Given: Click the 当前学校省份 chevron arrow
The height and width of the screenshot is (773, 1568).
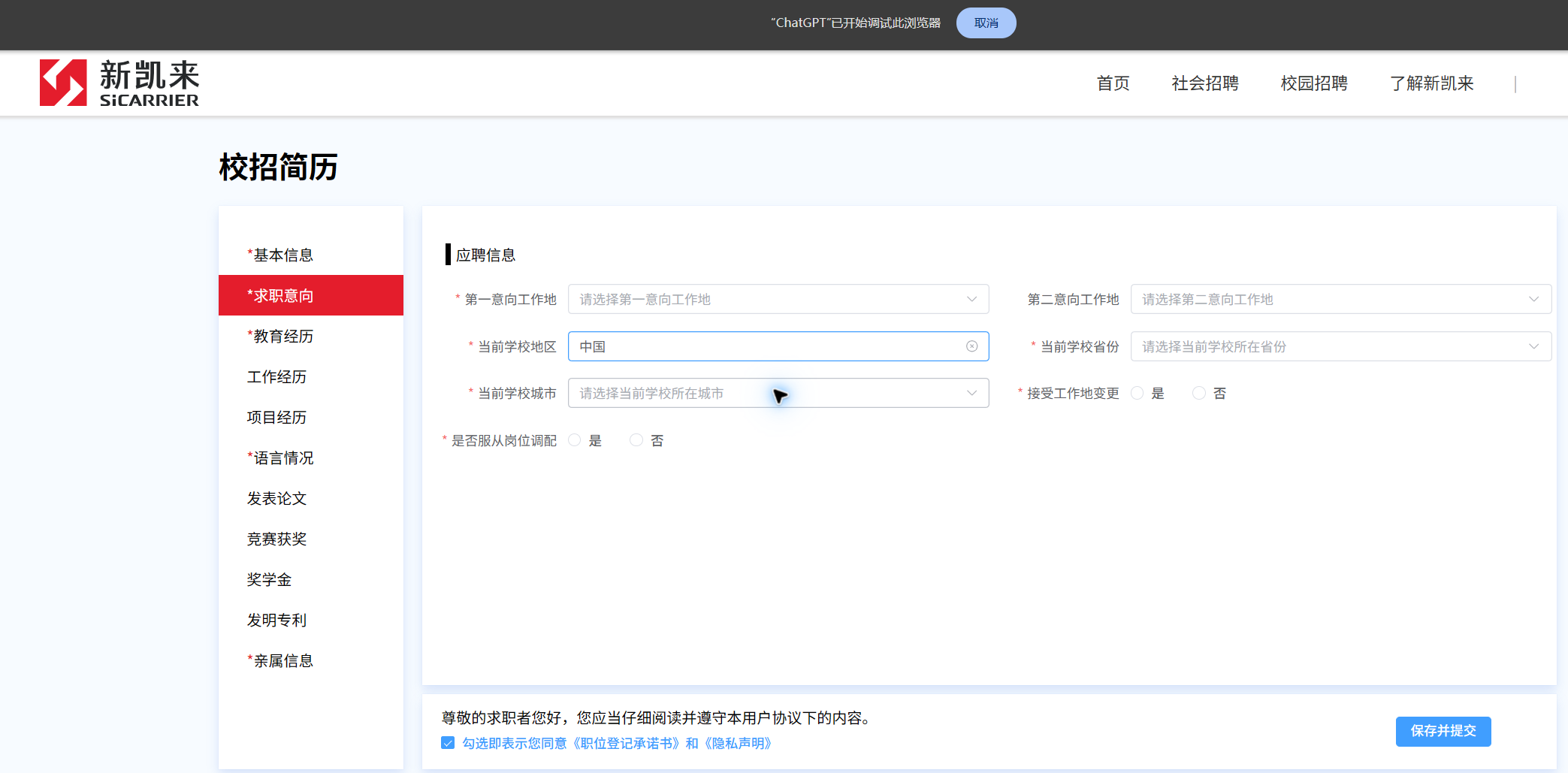Looking at the screenshot, I should pos(1533,346).
